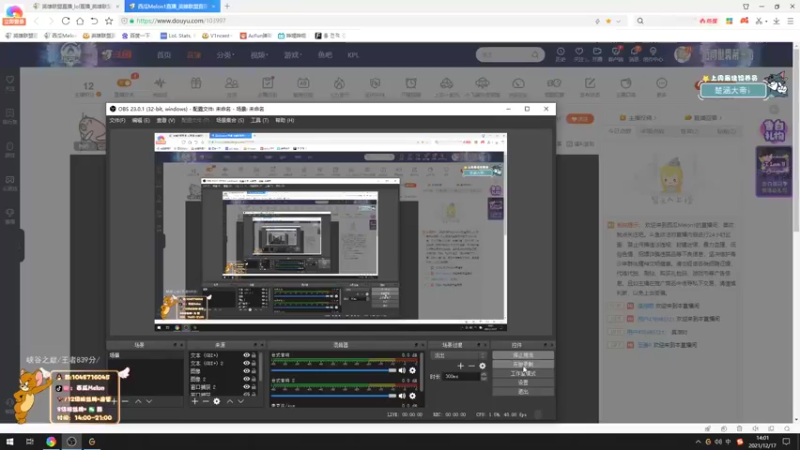
Task: Open the address bar history dropdown chevron
Action: [618, 21]
